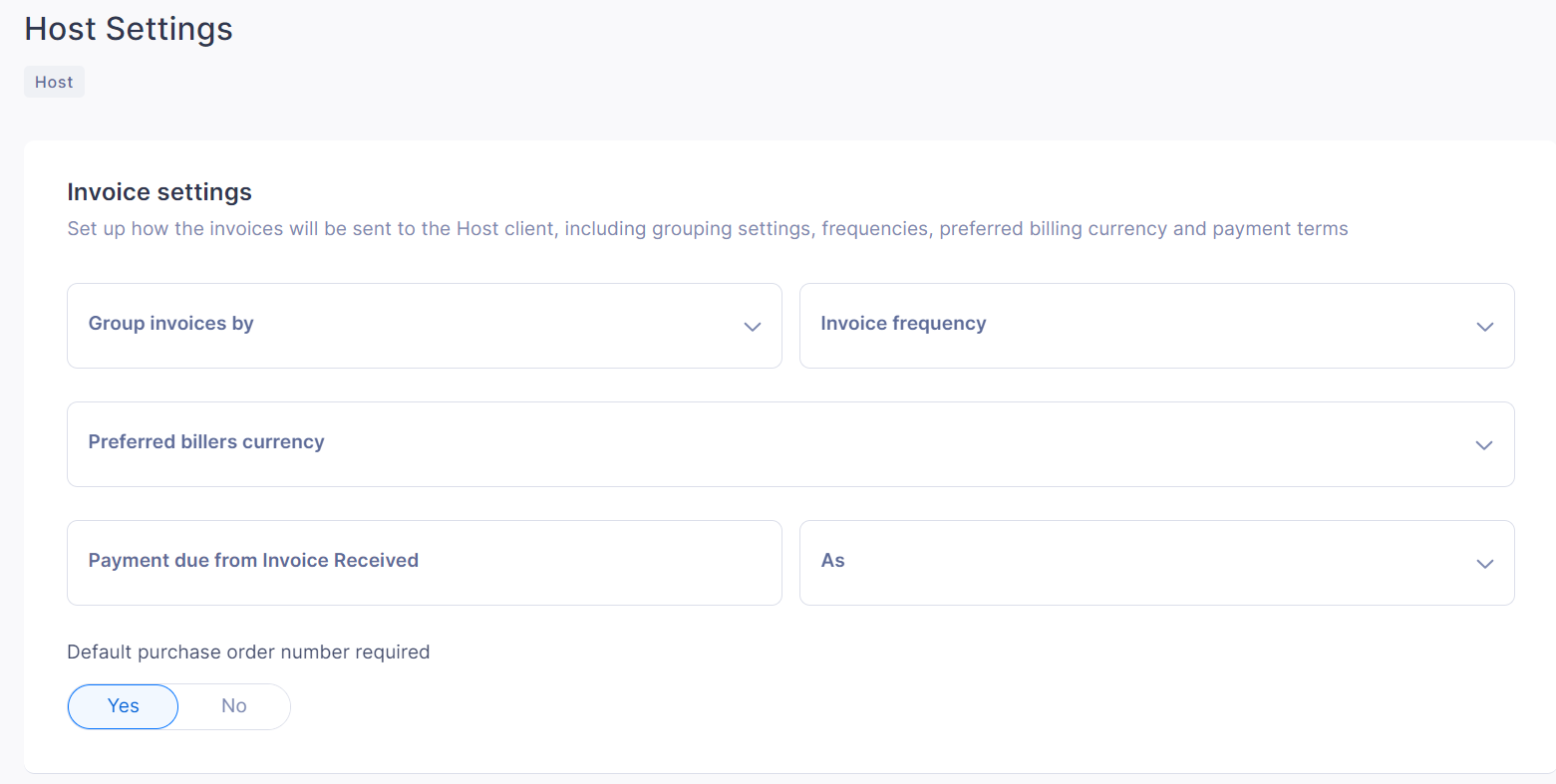
Task: Click the invoice settings description text
Action: [x=708, y=229]
